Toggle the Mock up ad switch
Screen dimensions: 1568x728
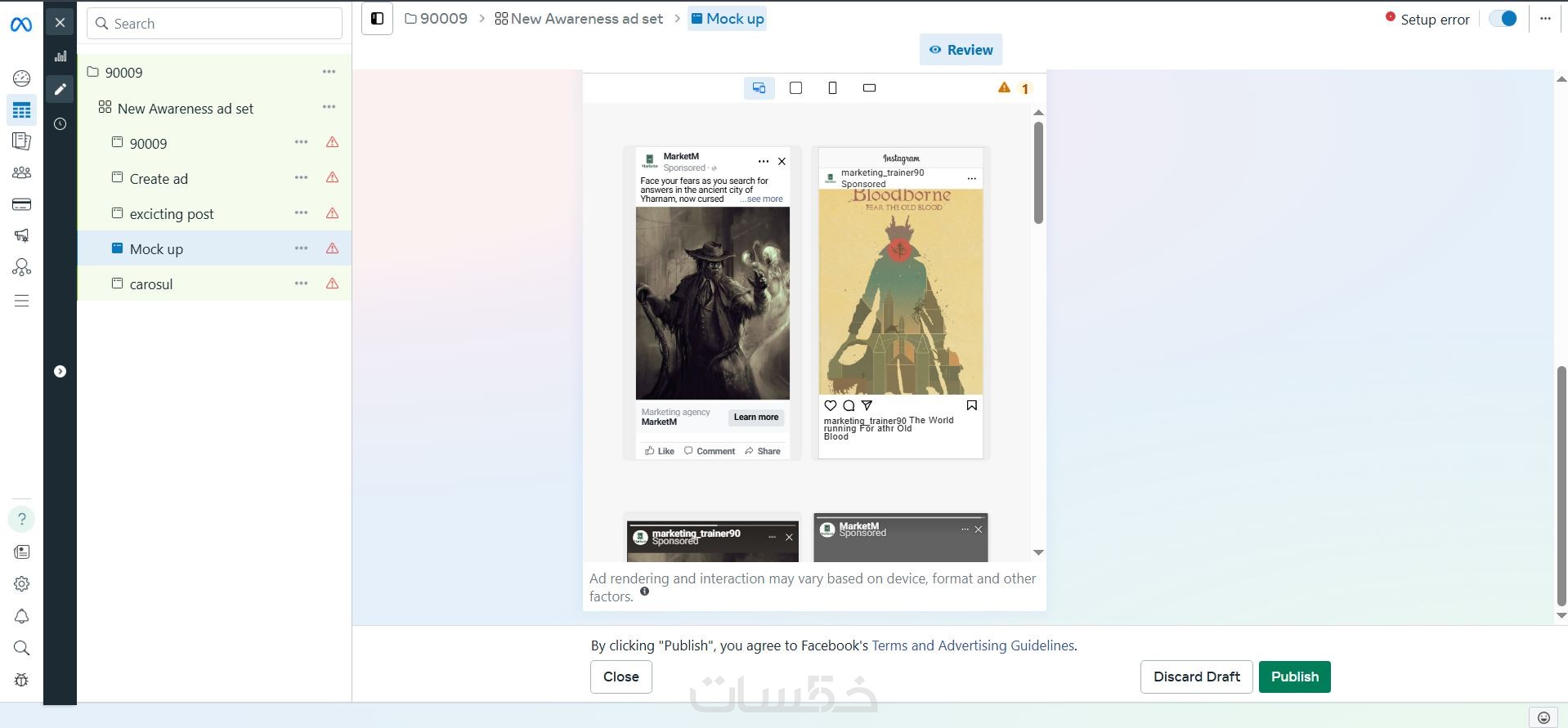click(x=1503, y=19)
